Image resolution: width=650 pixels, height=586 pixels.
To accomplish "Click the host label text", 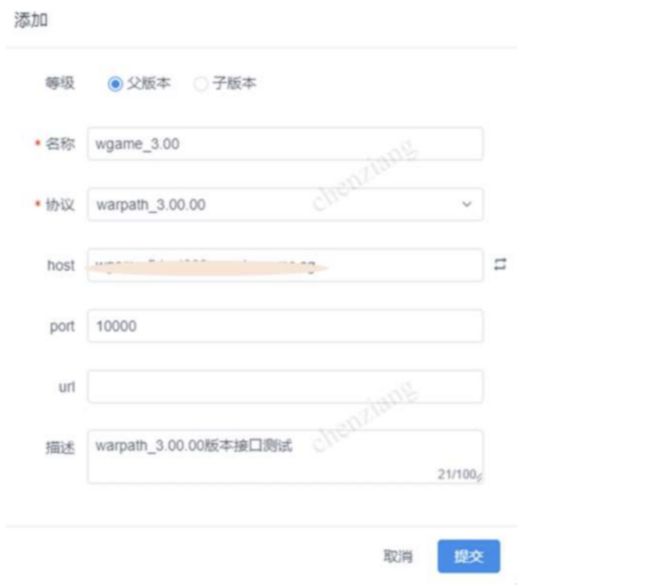I will [x=61, y=265].
